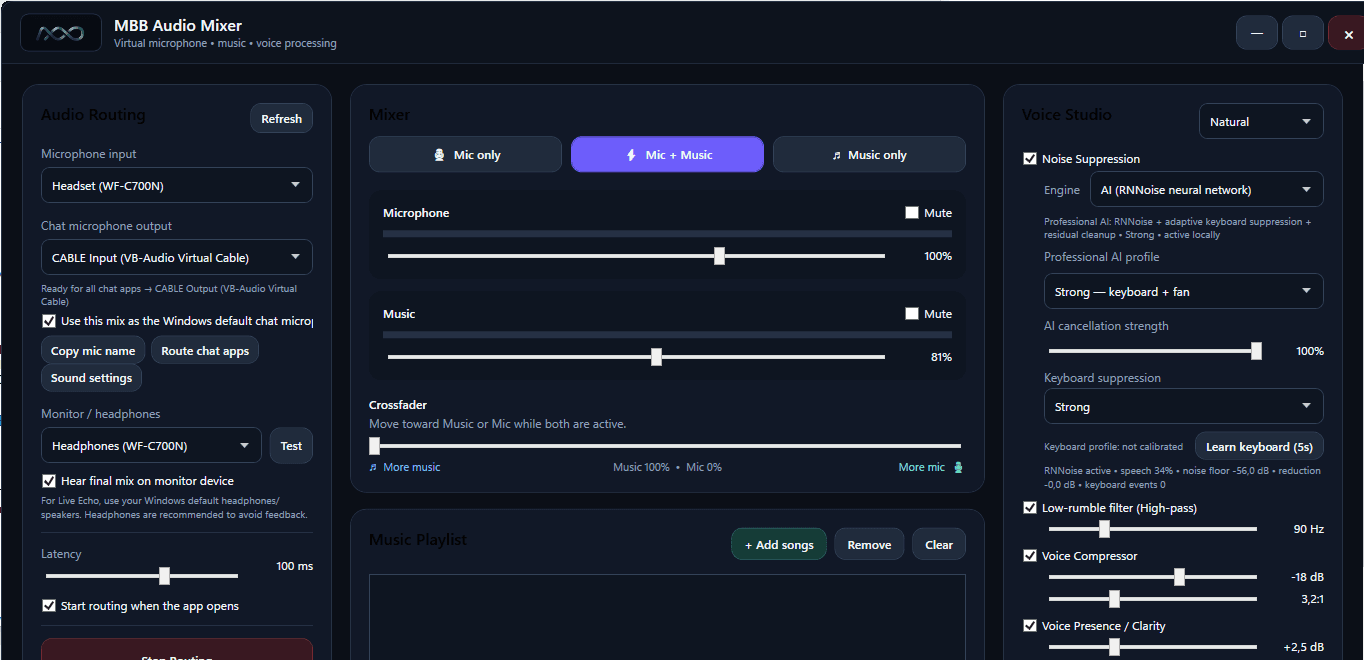Click the MBB Audio Mixer logo icon
The height and width of the screenshot is (660, 1364).
61,33
